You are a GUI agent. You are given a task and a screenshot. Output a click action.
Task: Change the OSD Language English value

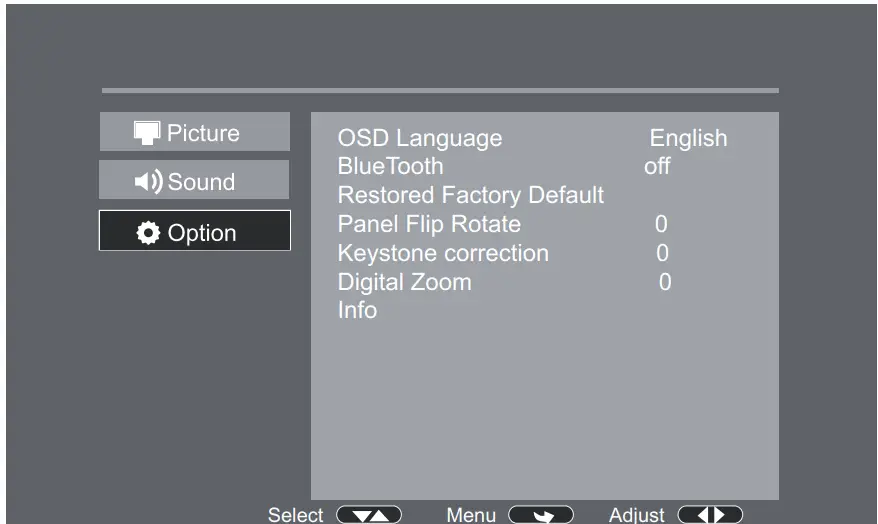[688, 138]
